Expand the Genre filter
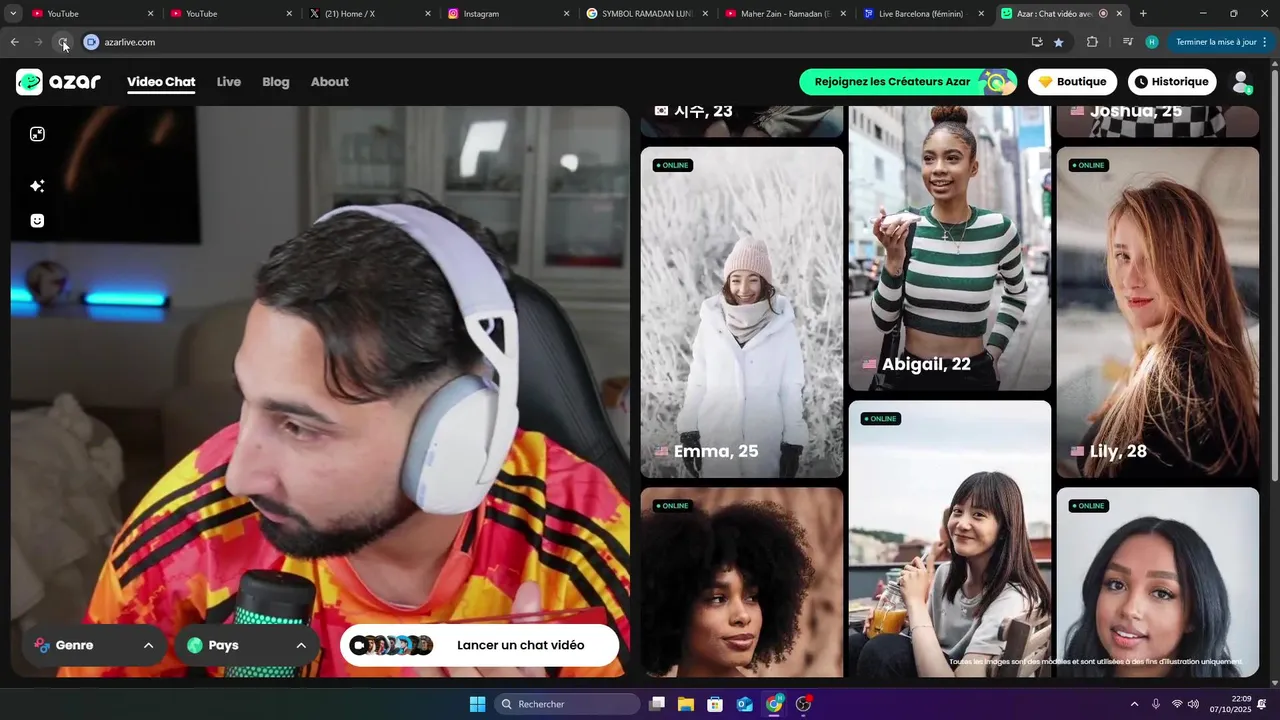Screen dimensions: 1280x720 coord(93,645)
